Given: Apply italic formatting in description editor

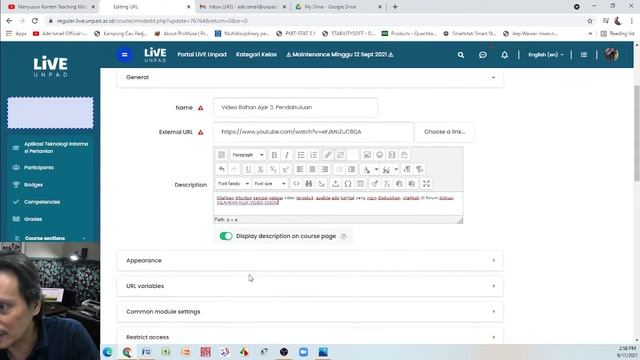Looking at the screenshot, I should pos(287,155).
